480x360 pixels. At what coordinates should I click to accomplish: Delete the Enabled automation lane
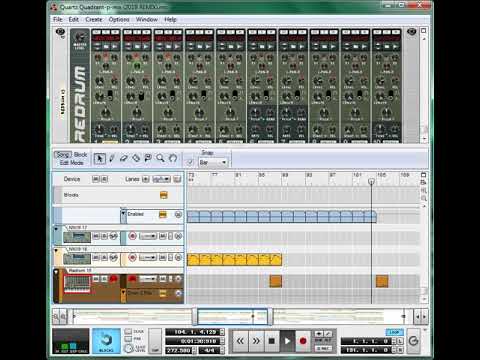[x=178, y=215]
